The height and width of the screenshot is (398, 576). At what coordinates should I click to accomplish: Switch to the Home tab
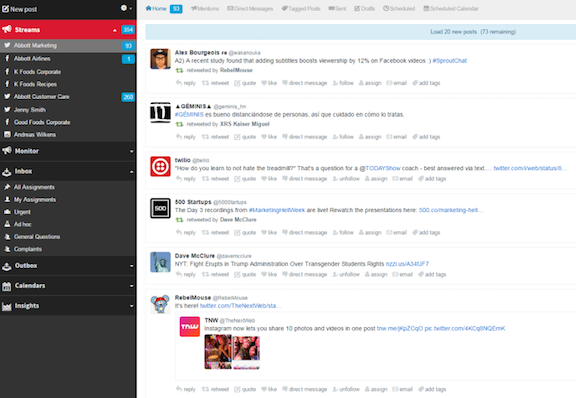coord(164,8)
